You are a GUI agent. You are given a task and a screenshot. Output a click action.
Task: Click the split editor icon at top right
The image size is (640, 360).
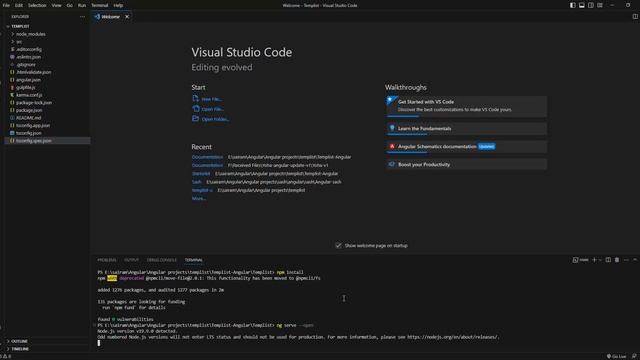tap(635, 16)
